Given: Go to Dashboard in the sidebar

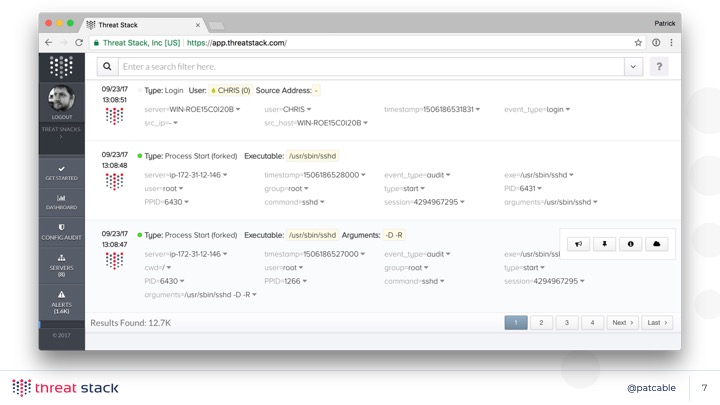Looking at the screenshot, I should coord(62,202).
